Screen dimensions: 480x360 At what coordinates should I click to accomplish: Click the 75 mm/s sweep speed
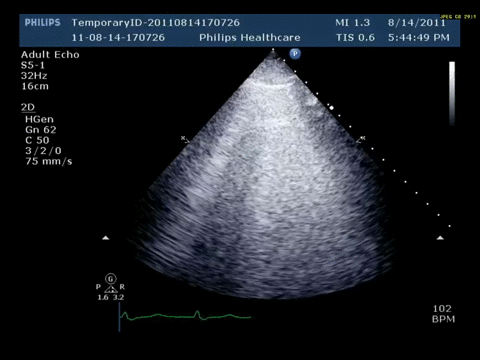pyautogui.click(x=49, y=161)
